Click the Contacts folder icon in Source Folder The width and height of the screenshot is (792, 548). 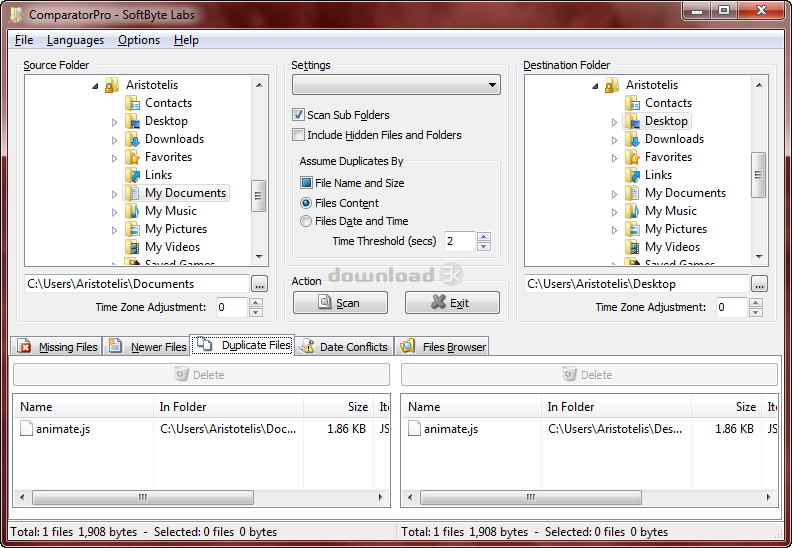point(132,103)
